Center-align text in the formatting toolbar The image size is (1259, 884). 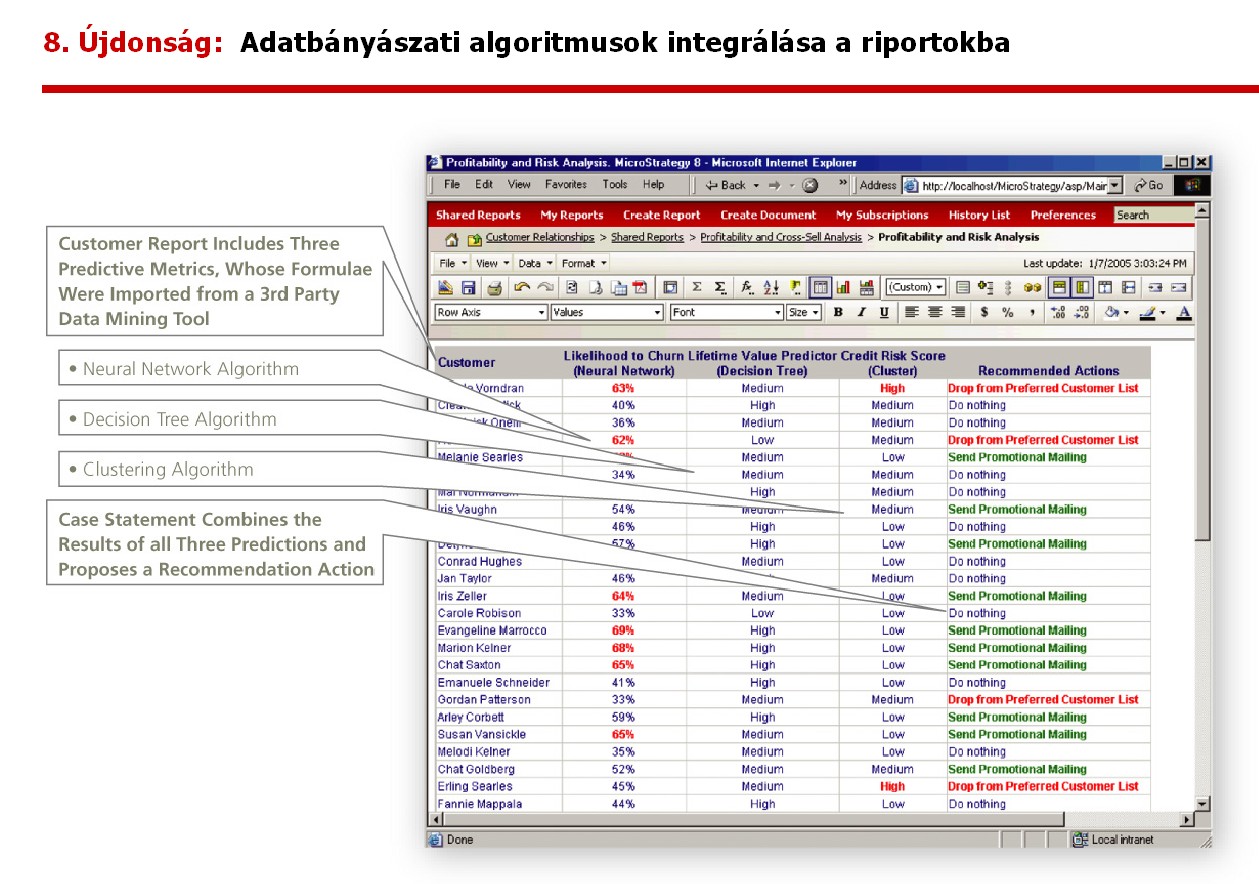pos(935,312)
